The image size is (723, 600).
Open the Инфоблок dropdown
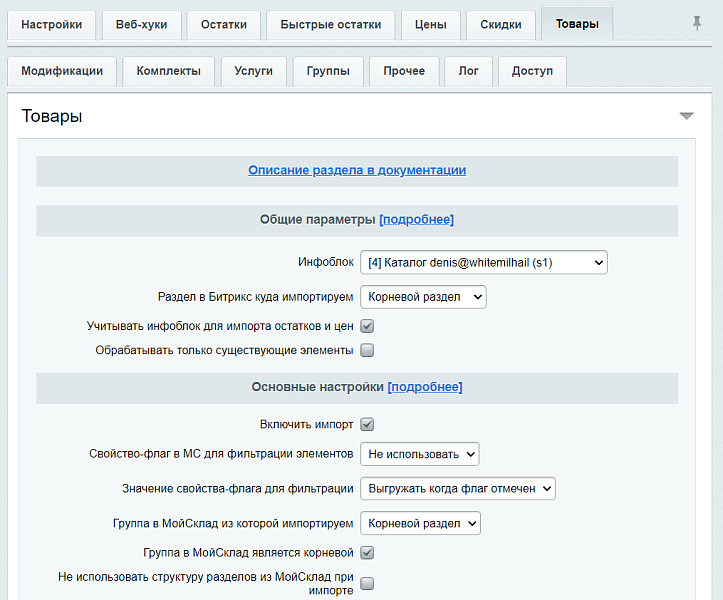pos(483,263)
